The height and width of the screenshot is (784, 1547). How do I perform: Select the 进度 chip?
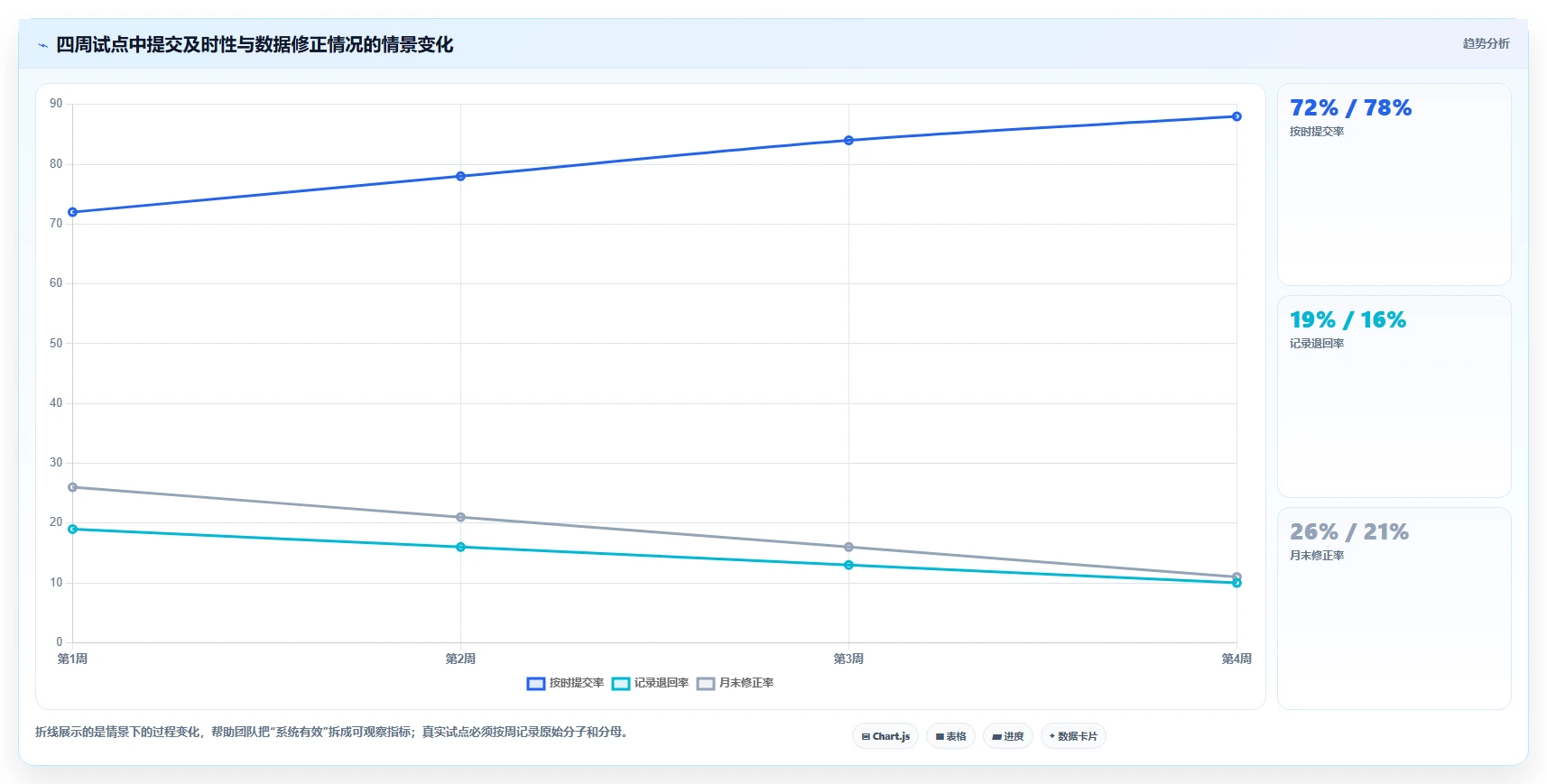[x=1008, y=736]
